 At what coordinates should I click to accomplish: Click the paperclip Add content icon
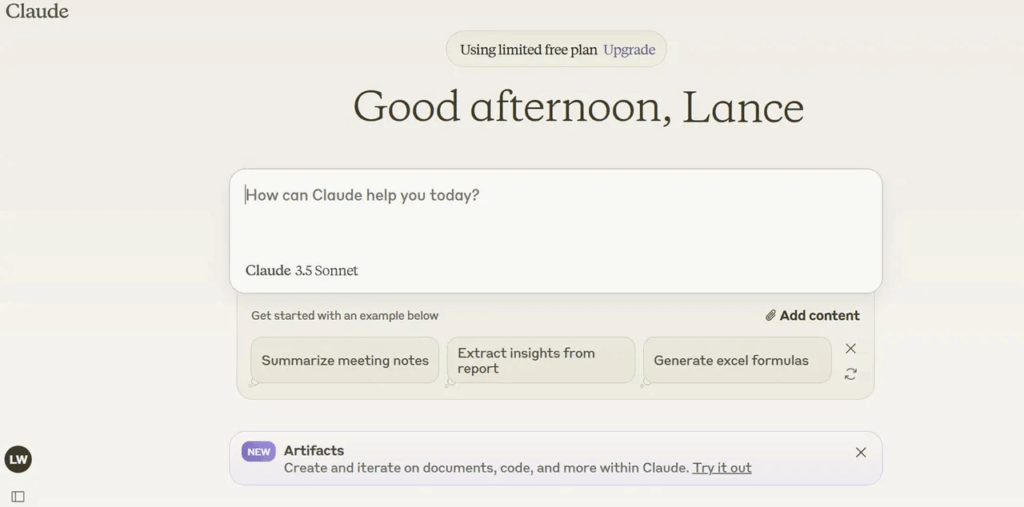tap(770, 316)
